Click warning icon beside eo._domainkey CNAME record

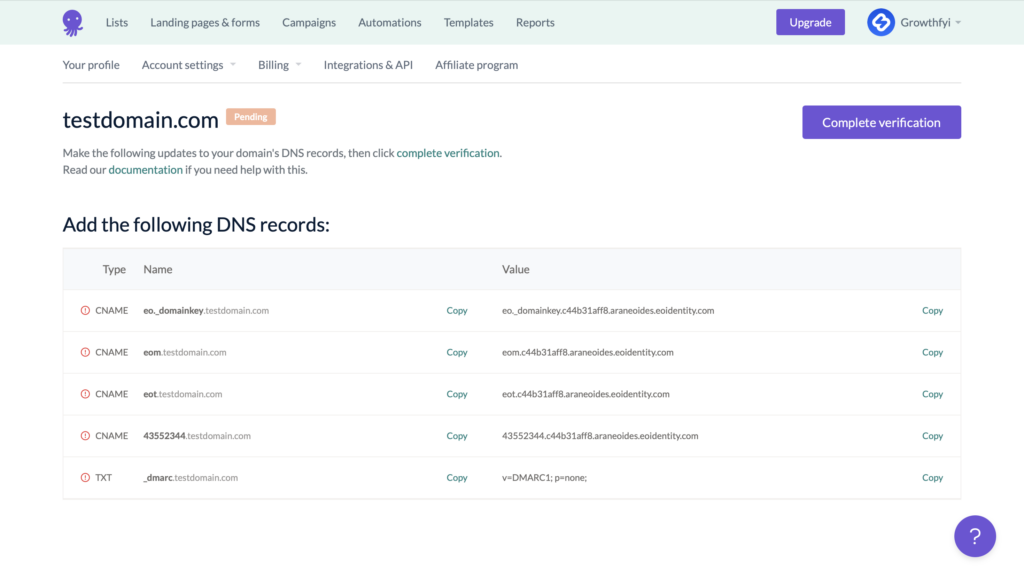click(x=85, y=311)
